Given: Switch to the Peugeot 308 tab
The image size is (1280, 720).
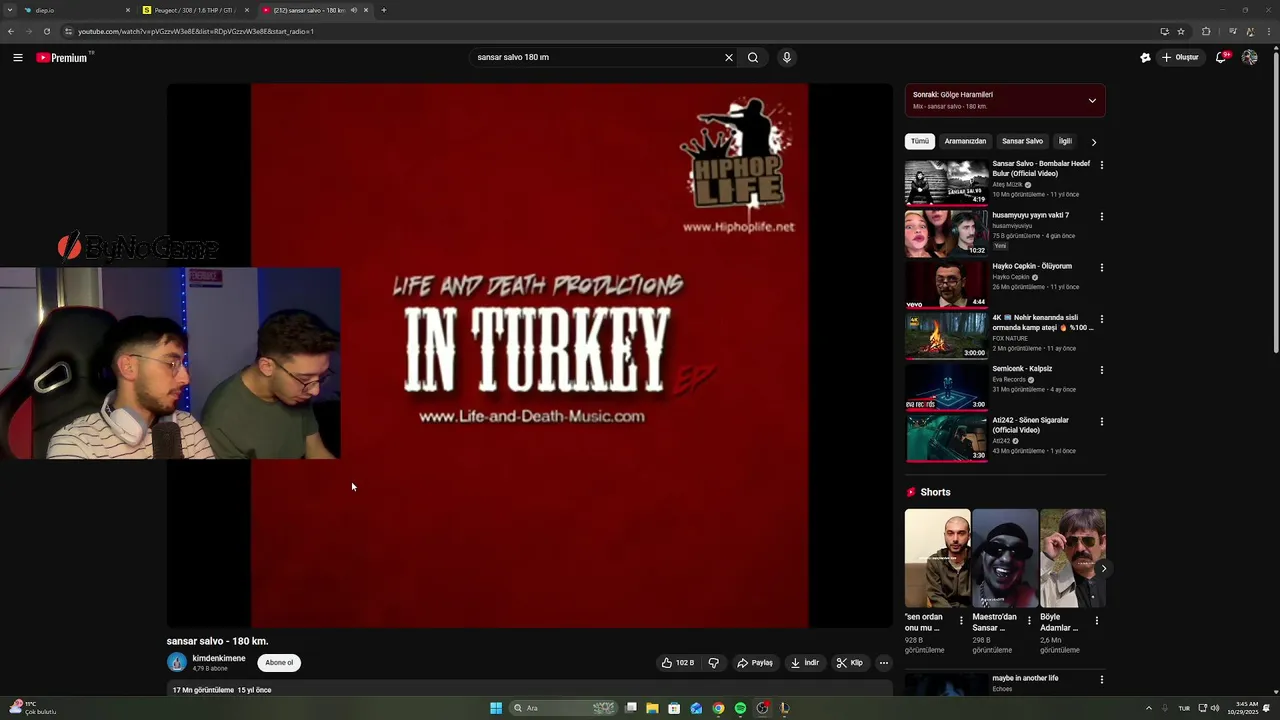Looking at the screenshot, I should (x=195, y=10).
